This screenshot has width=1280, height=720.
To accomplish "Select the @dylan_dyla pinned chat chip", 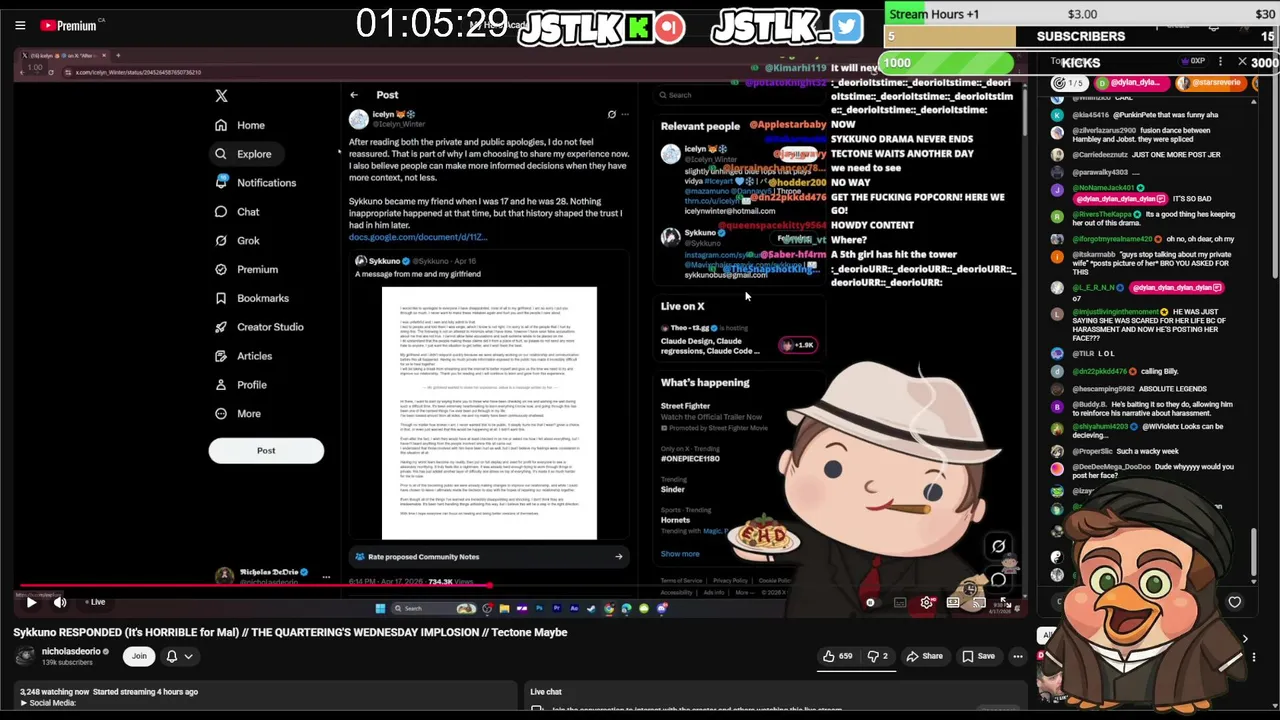I will coord(1134,83).
